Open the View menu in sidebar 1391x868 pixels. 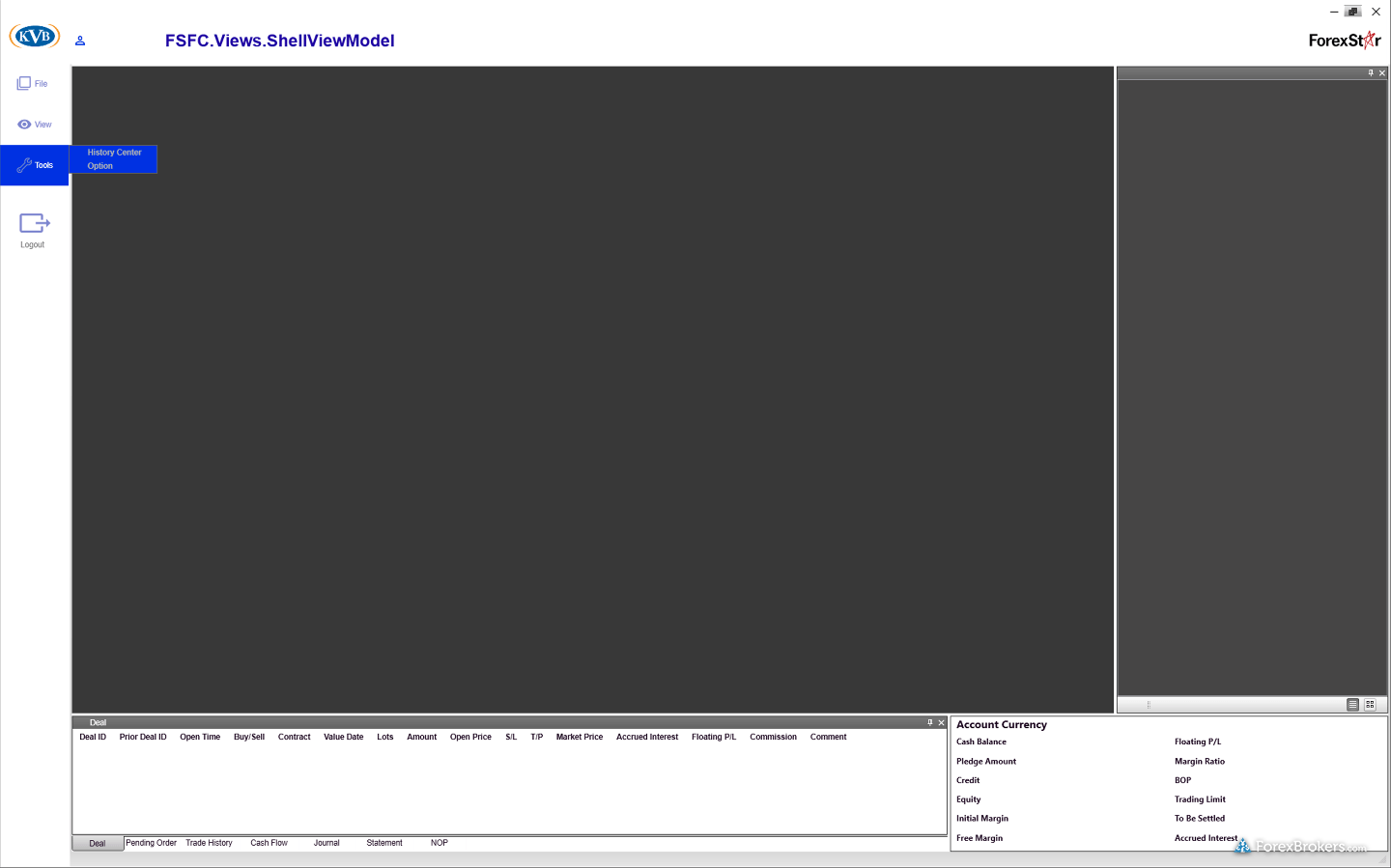pyautogui.click(x=35, y=125)
